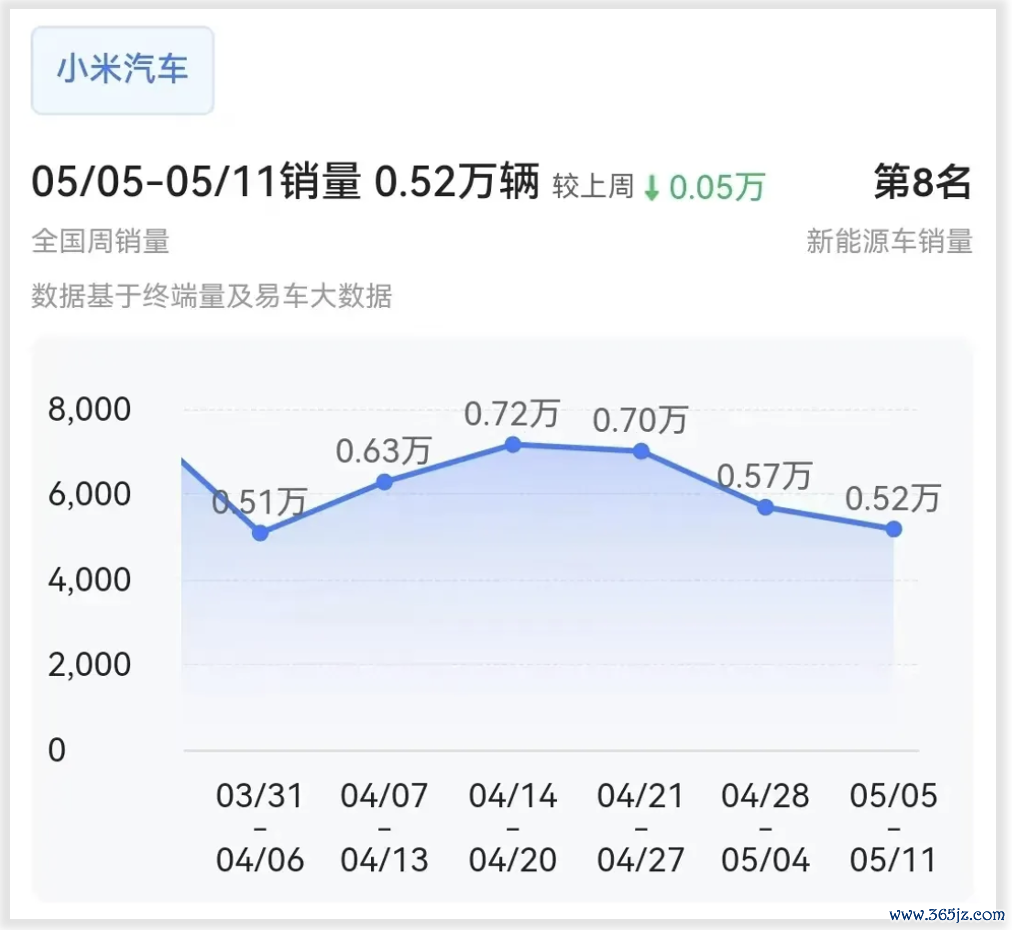Click the 新能源车销量 label
1012x930 pixels.
[889, 241]
